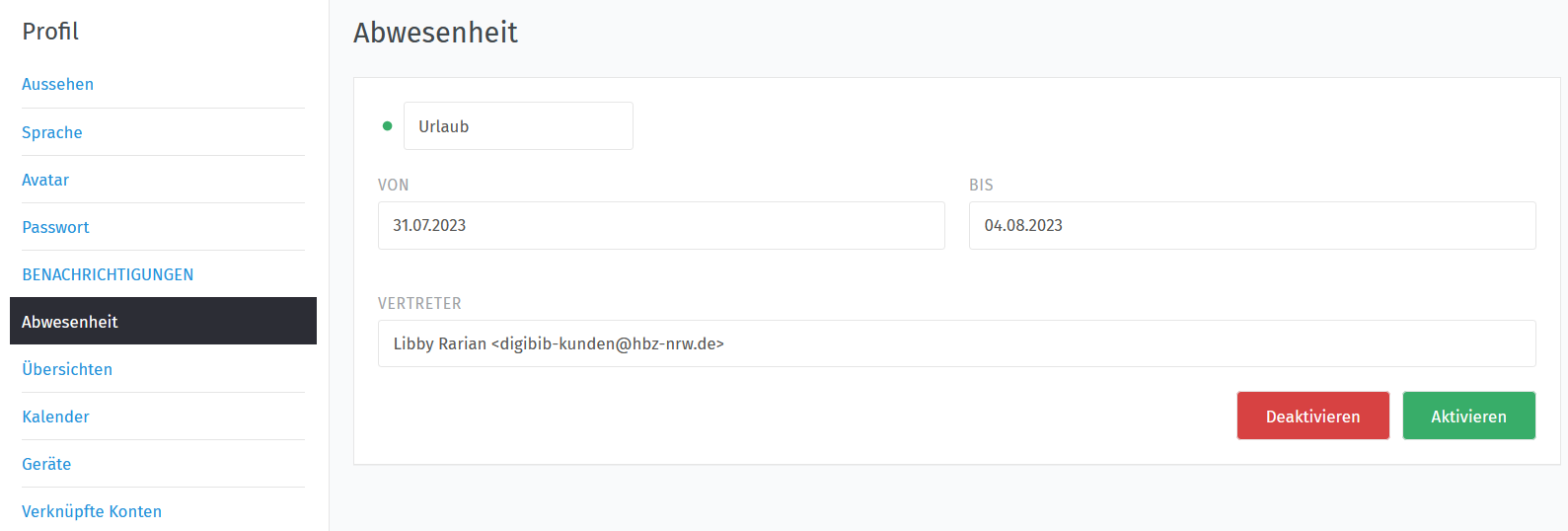Open the BIS date field
The height and width of the screenshot is (531, 1568).
[1252, 225]
